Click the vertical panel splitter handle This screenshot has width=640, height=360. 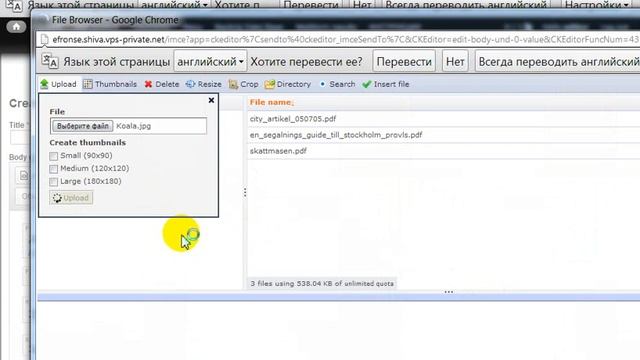click(x=244, y=192)
